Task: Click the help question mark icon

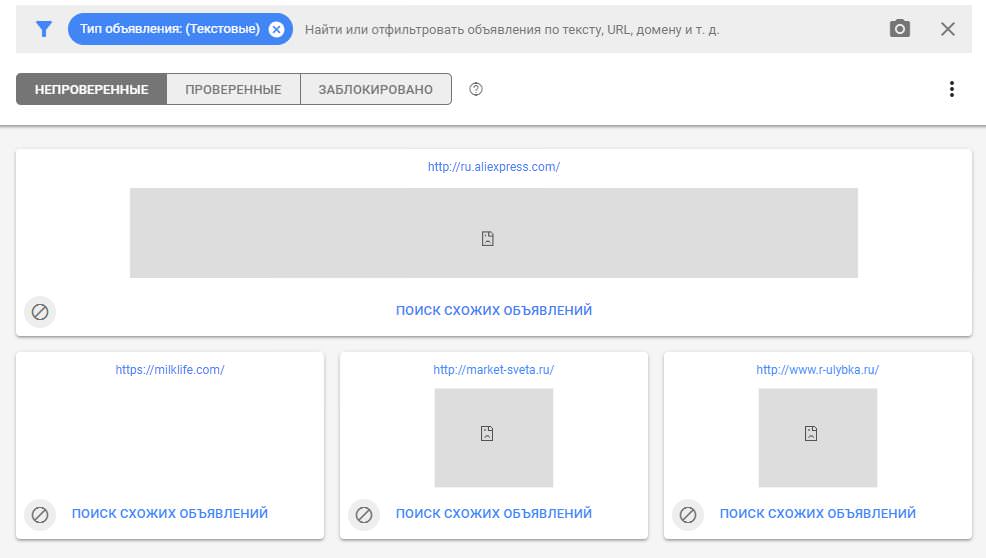Action: tap(476, 89)
